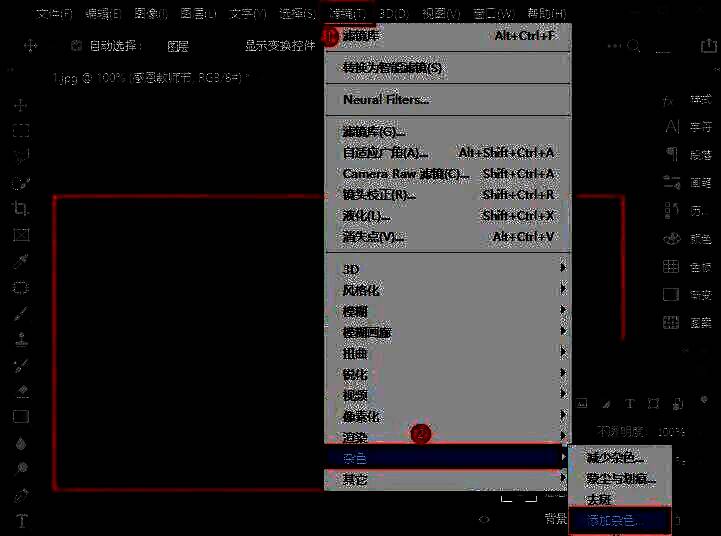This screenshot has height=536, width=721.
Task: Open the History panel icon
Action: pos(672,211)
